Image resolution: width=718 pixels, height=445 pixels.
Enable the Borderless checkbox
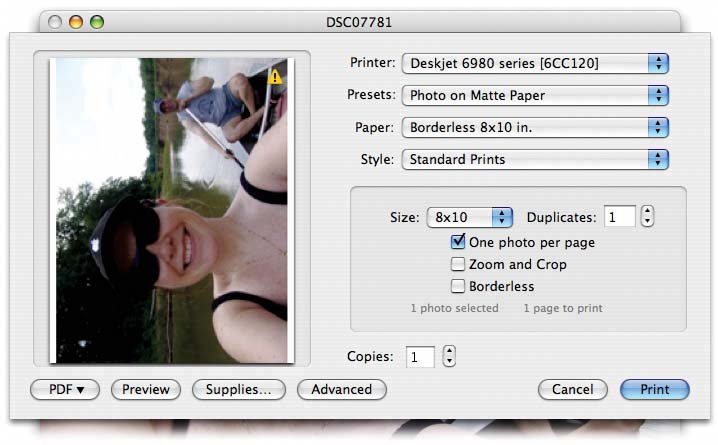(x=458, y=287)
